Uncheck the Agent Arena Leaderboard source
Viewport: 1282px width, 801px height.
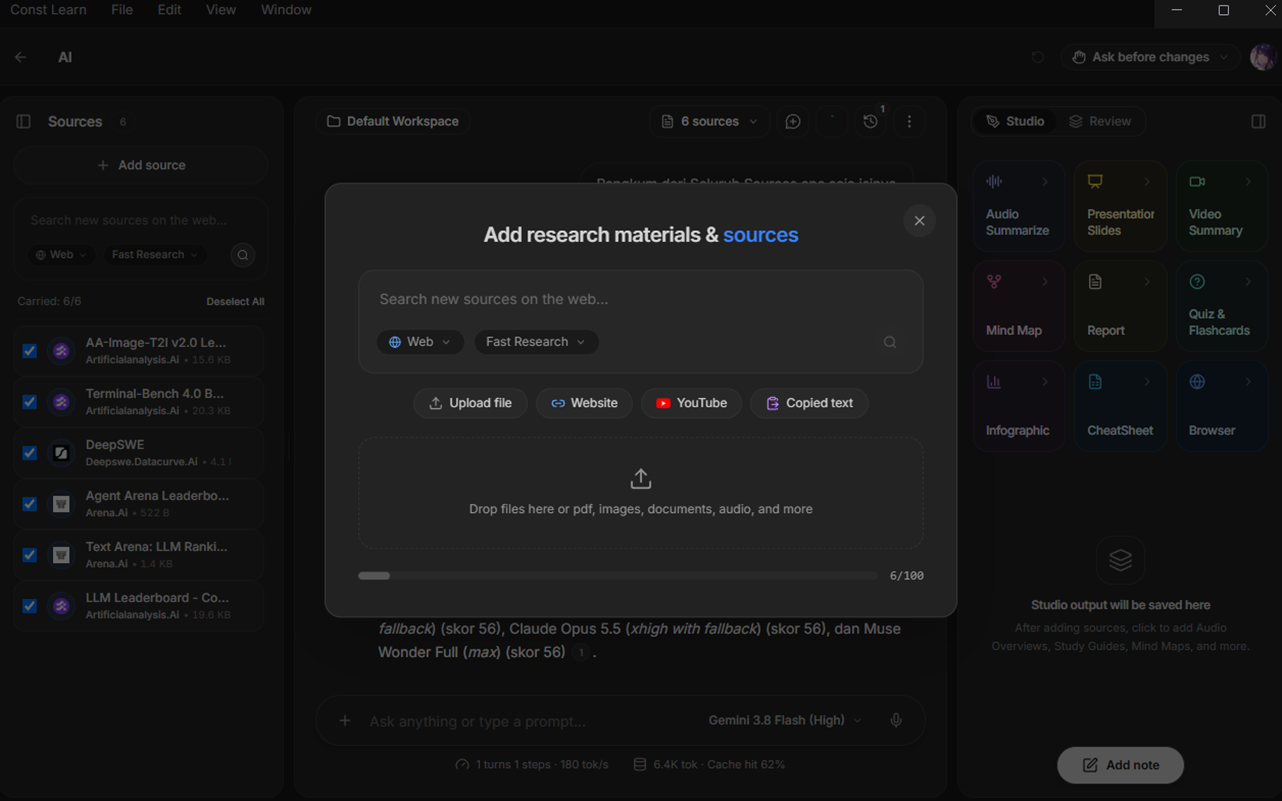pyautogui.click(x=30, y=504)
